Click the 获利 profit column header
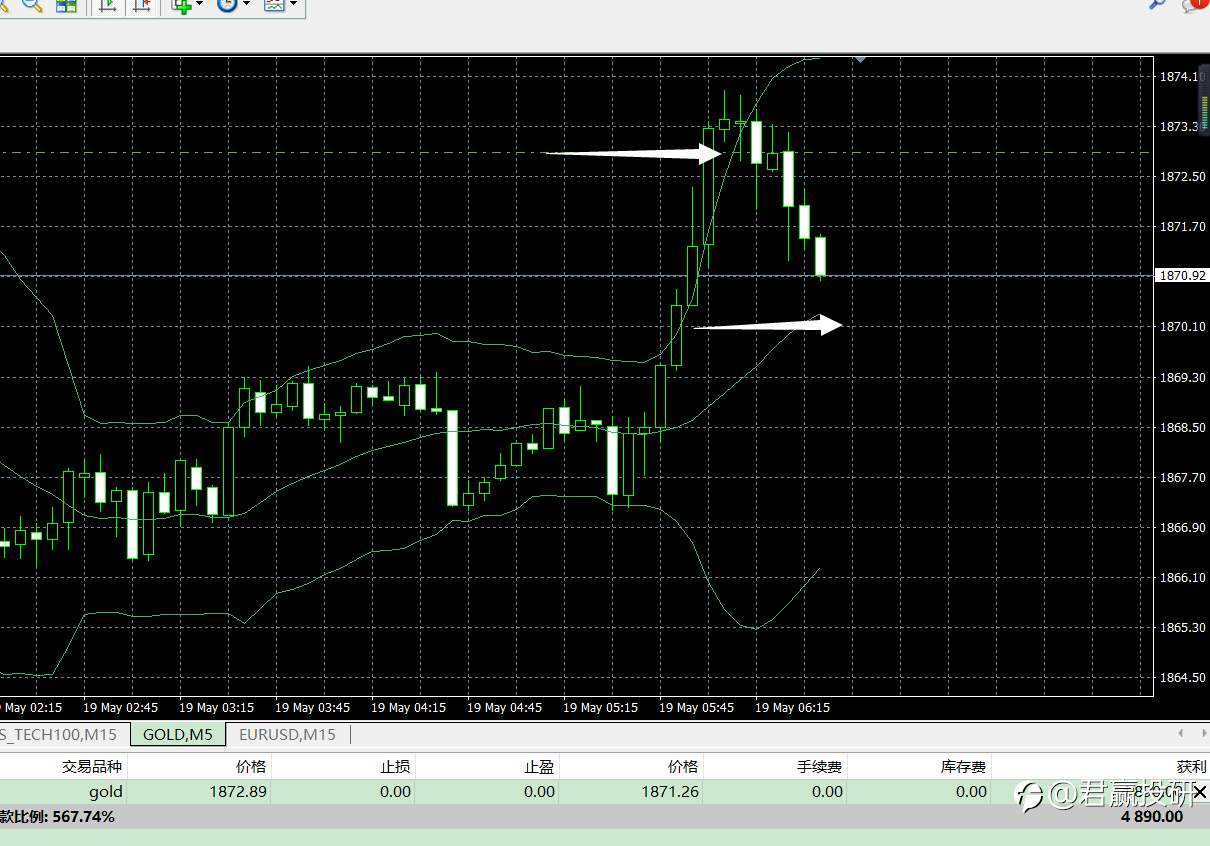 coord(1191,767)
